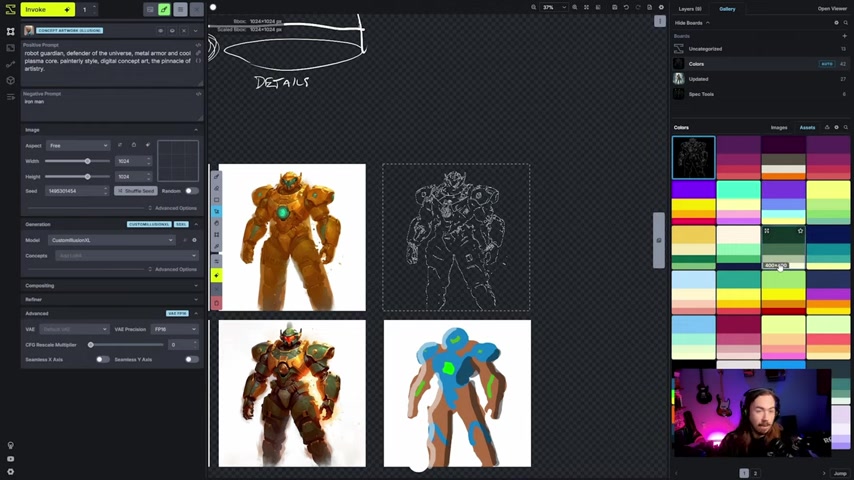This screenshot has width=854, height=480.
Task: Save canvas to gallery icon
Action: coord(614,8)
